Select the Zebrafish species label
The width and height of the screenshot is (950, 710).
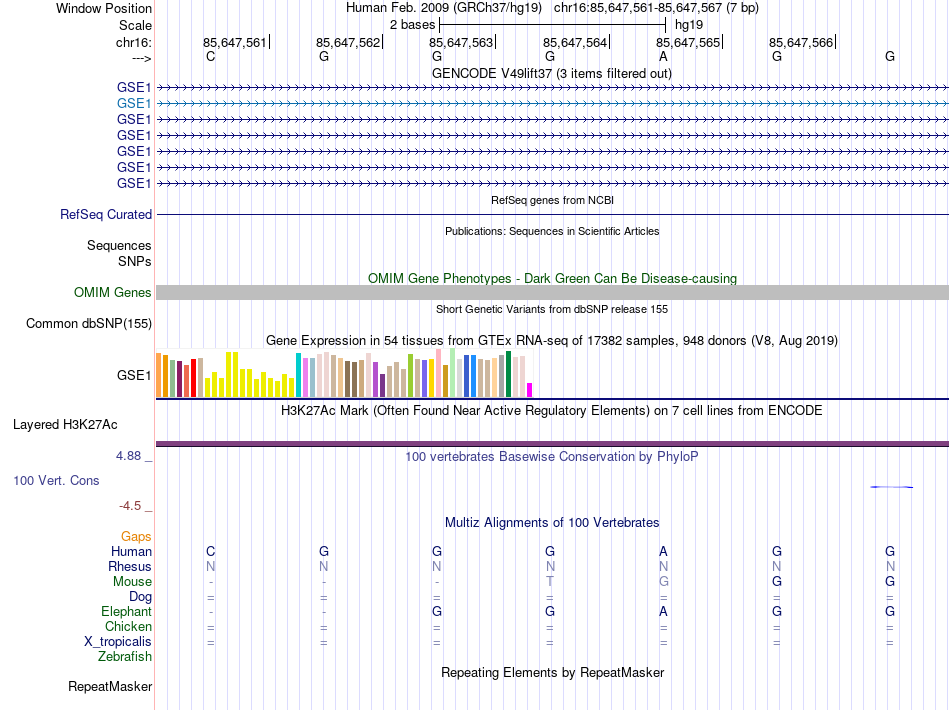(125, 657)
